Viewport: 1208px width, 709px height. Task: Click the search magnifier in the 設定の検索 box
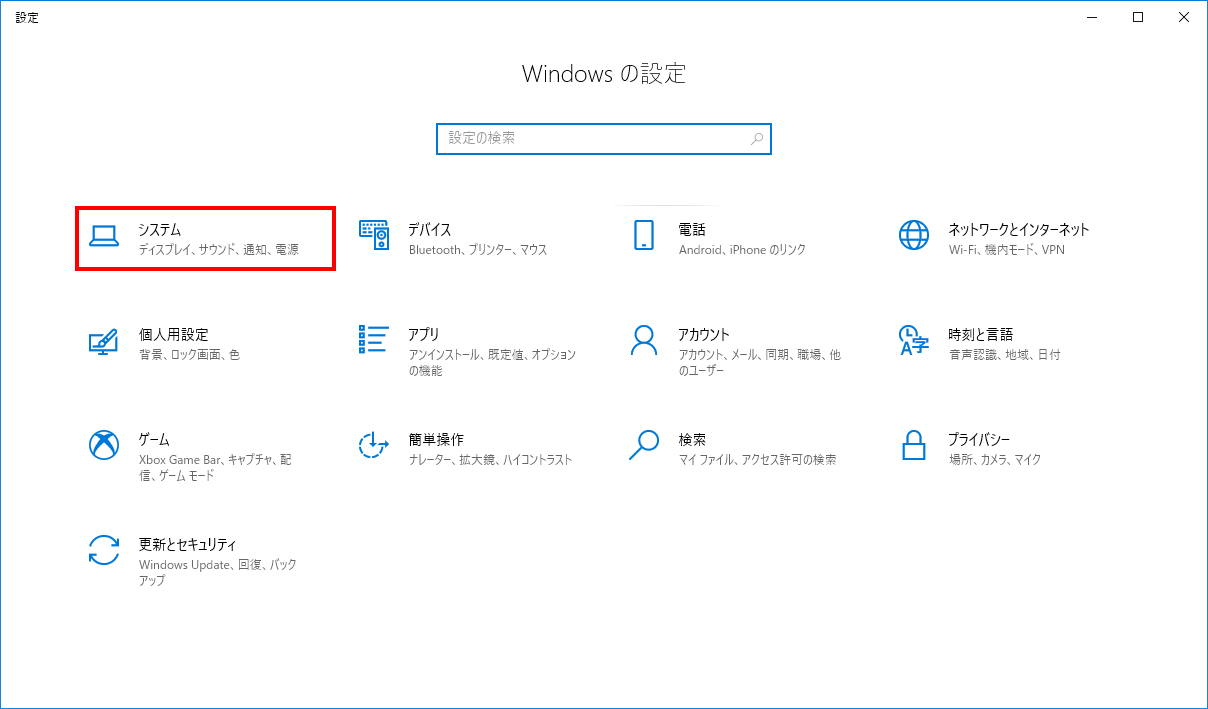click(x=757, y=138)
